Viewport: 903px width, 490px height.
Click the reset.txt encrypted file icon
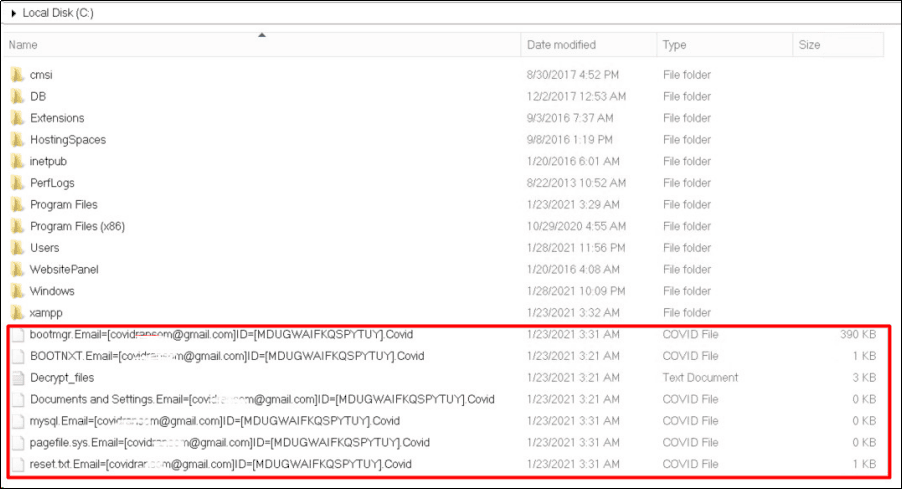[x=18, y=464]
